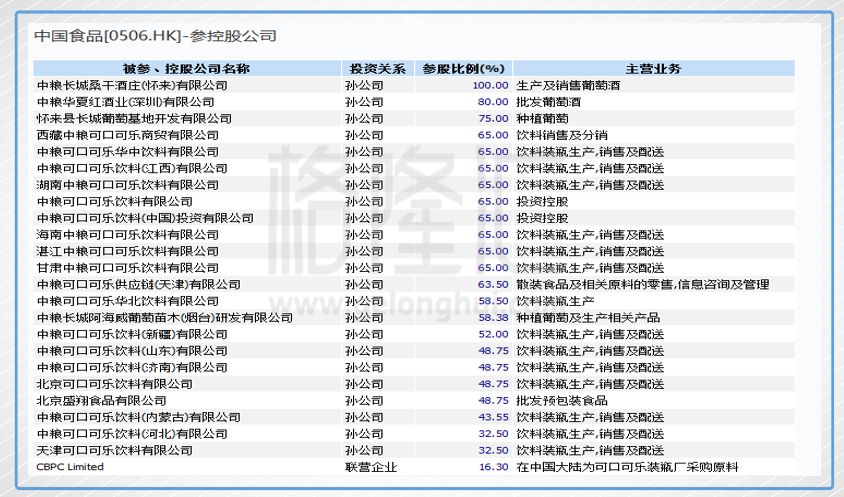Select 中粮可口可乐饮料(中国)投资有限公司 name
844x497 pixels.
[x=145, y=218]
